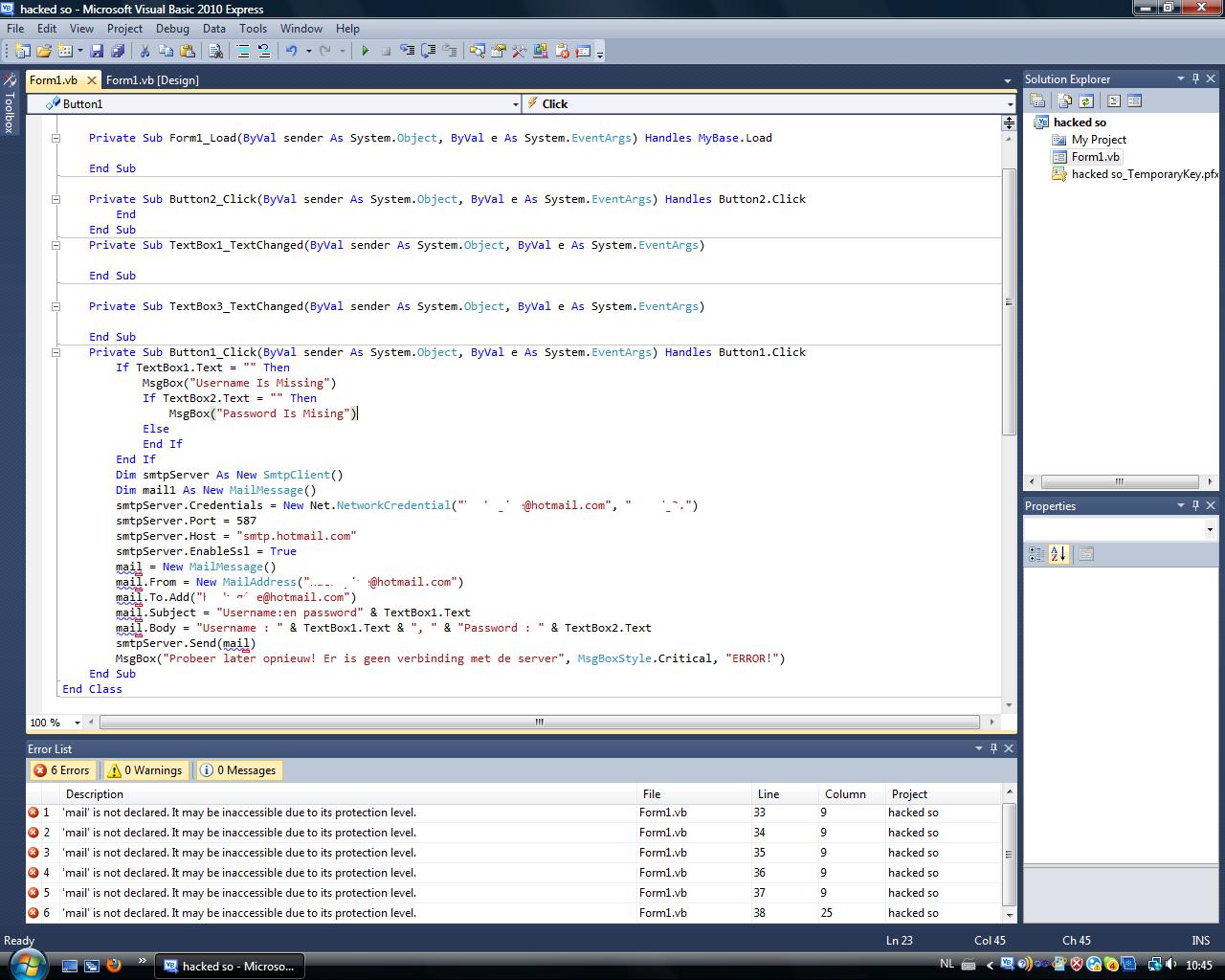Viewport: 1225px width, 980px height.
Task: Click the Solution Explorer horizontal scrollbar
Action: point(1119,481)
